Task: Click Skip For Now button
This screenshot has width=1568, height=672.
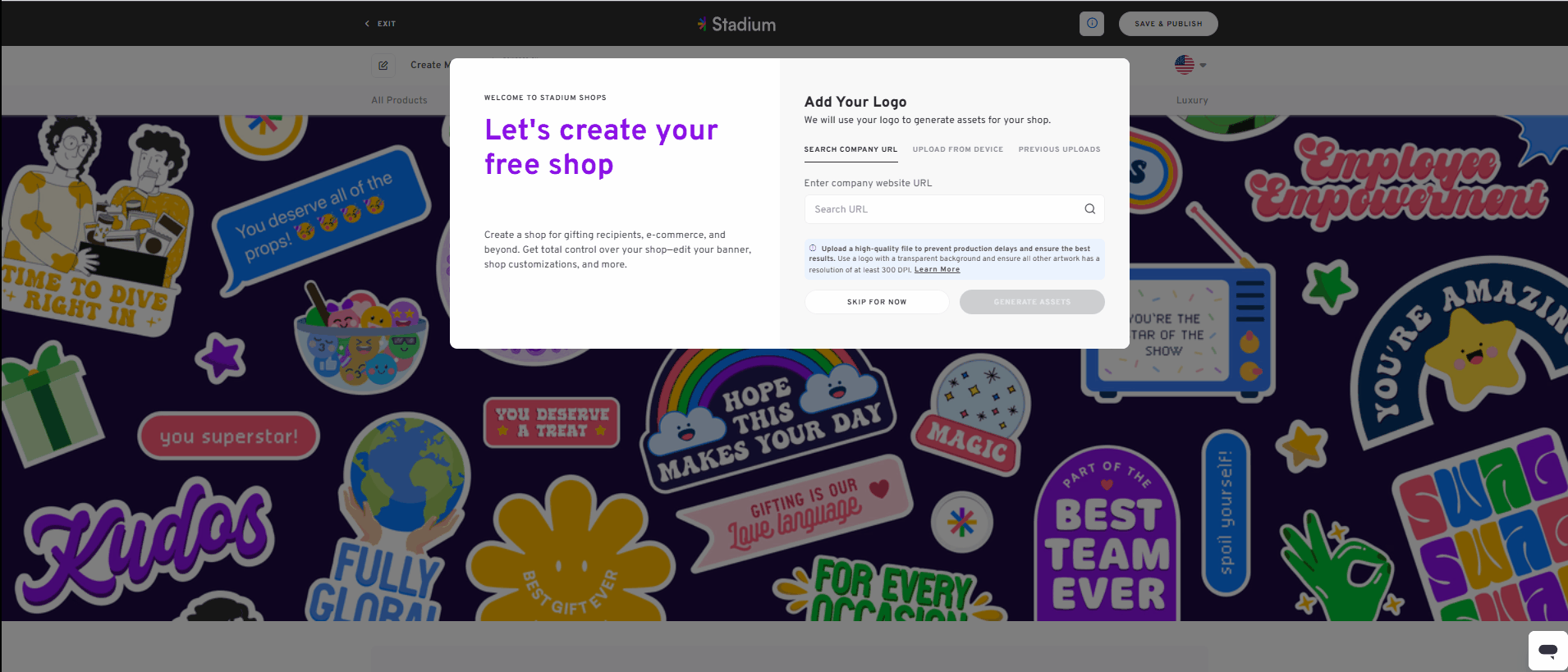Action: coord(877,302)
